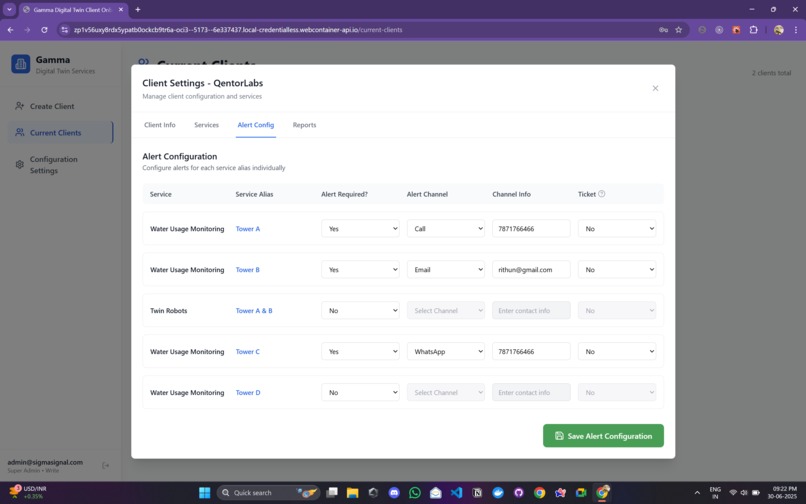The height and width of the screenshot is (504, 806).
Task: Open the tab search dropdown arrow
Action: (9, 9)
